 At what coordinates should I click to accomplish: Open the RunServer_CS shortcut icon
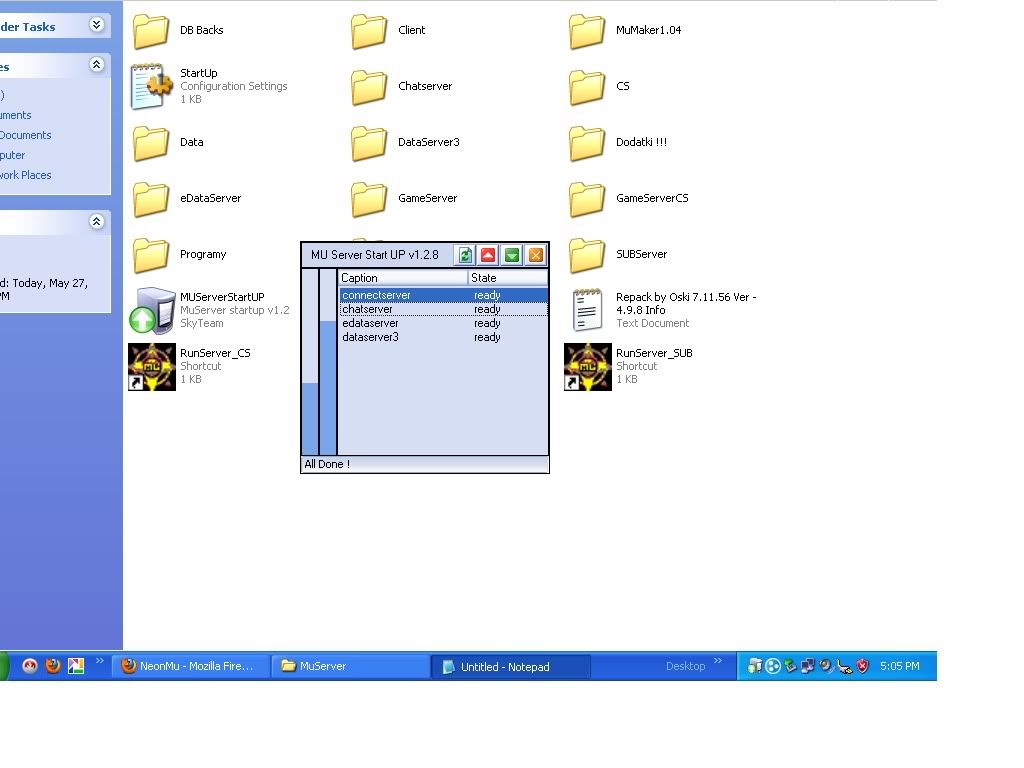tap(152, 367)
